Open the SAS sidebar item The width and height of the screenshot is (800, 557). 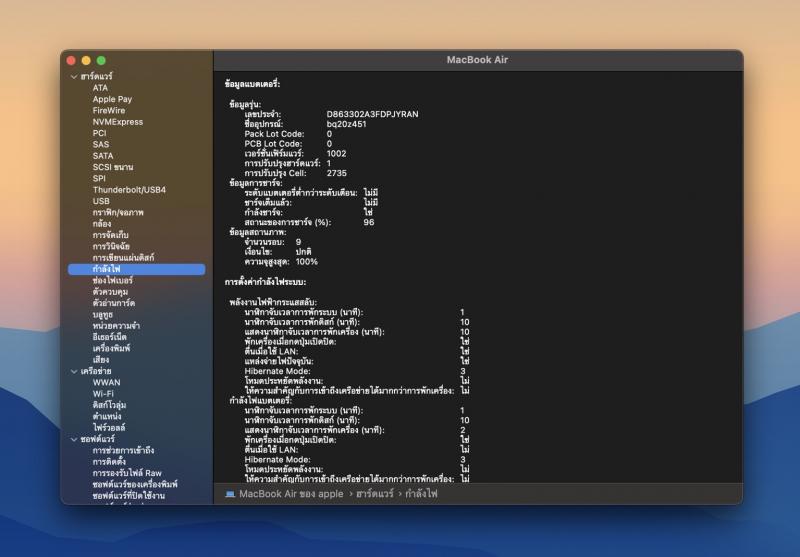coord(101,144)
